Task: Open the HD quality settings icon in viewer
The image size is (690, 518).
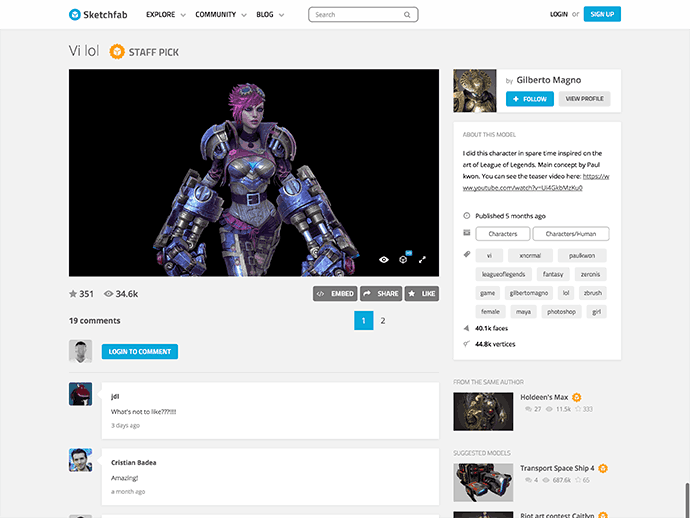Action: coord(403,259)
